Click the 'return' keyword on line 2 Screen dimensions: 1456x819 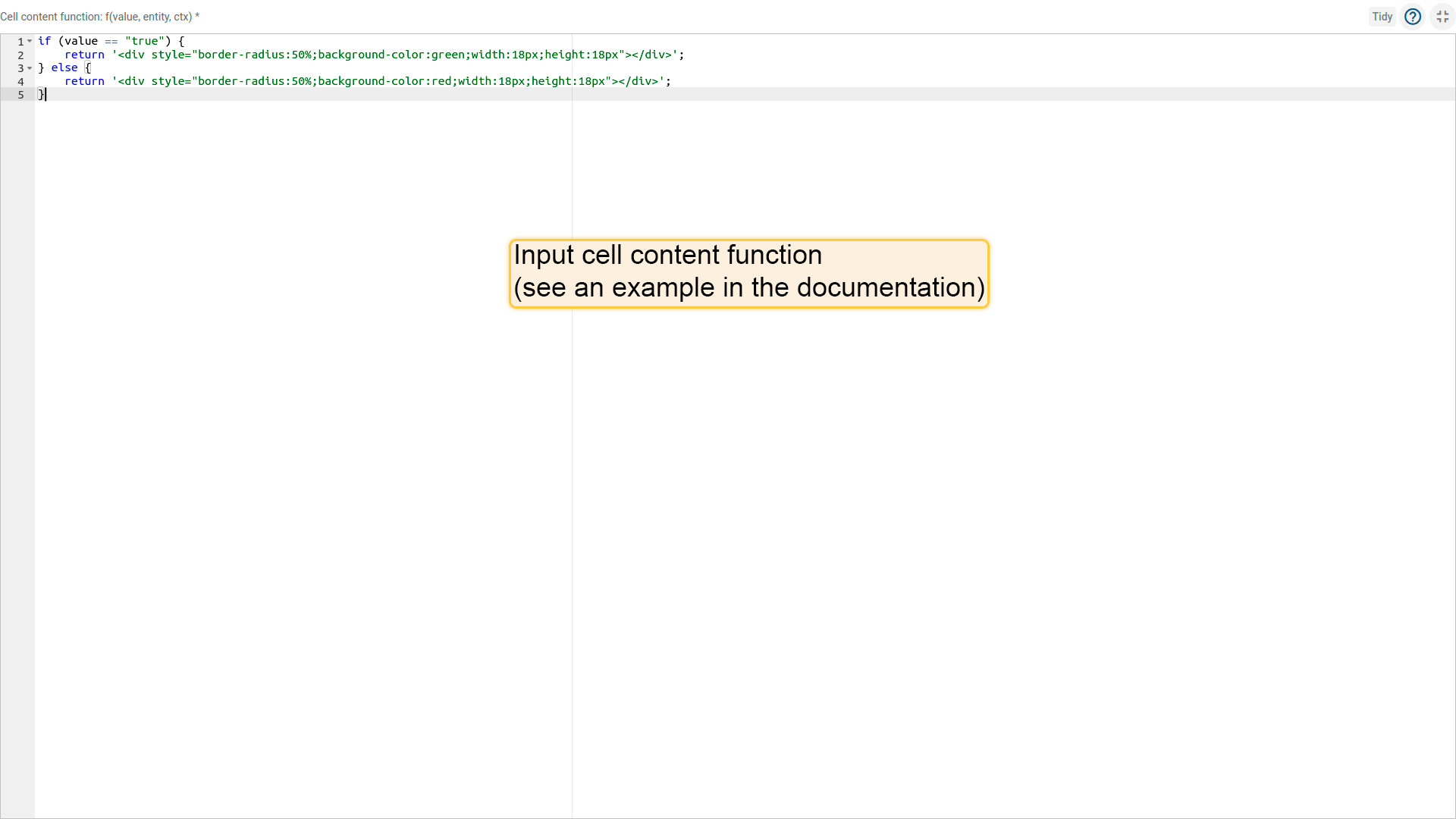pos(84,55)
